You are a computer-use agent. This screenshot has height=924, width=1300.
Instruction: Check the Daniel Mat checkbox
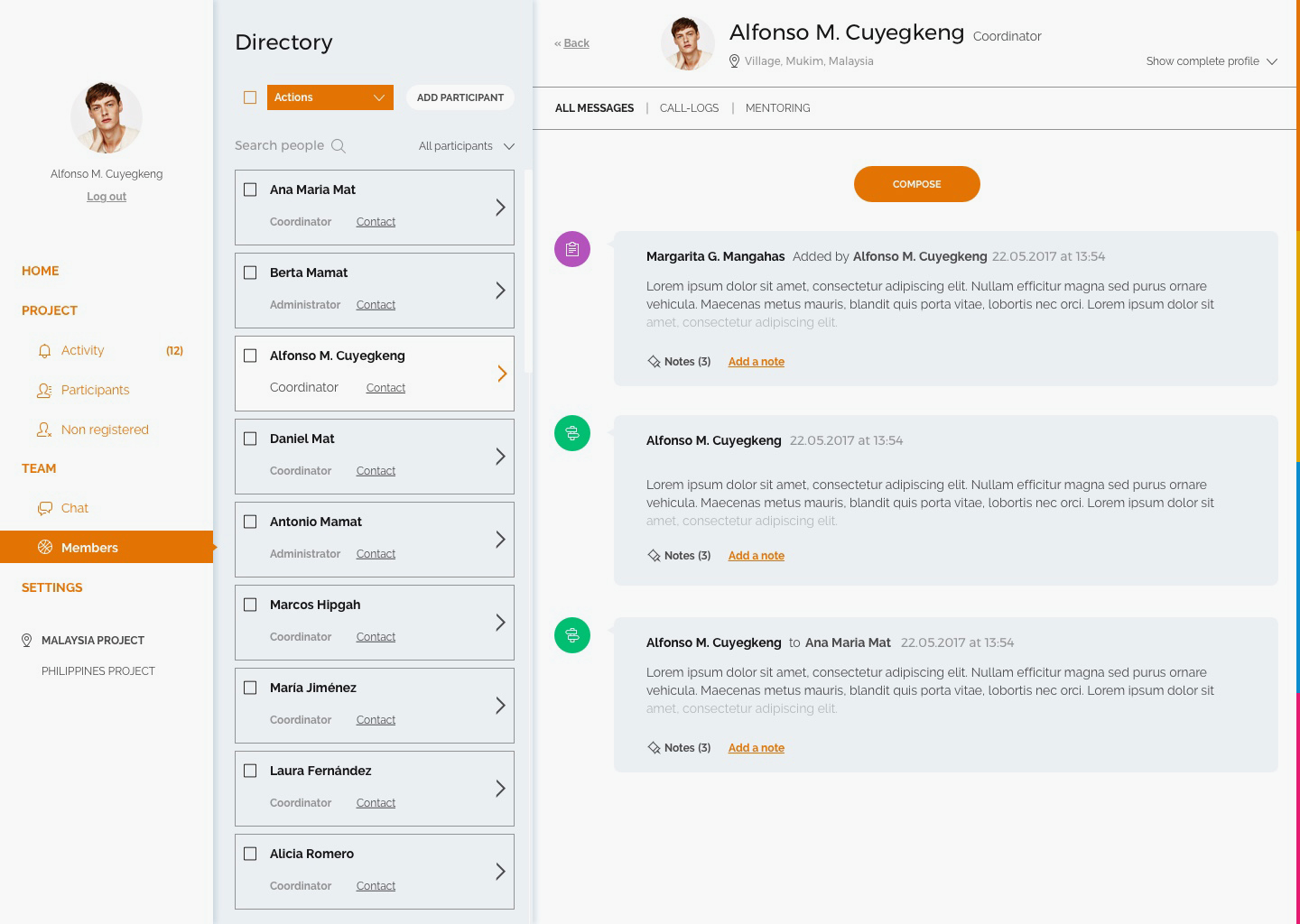tap(250, 439)
